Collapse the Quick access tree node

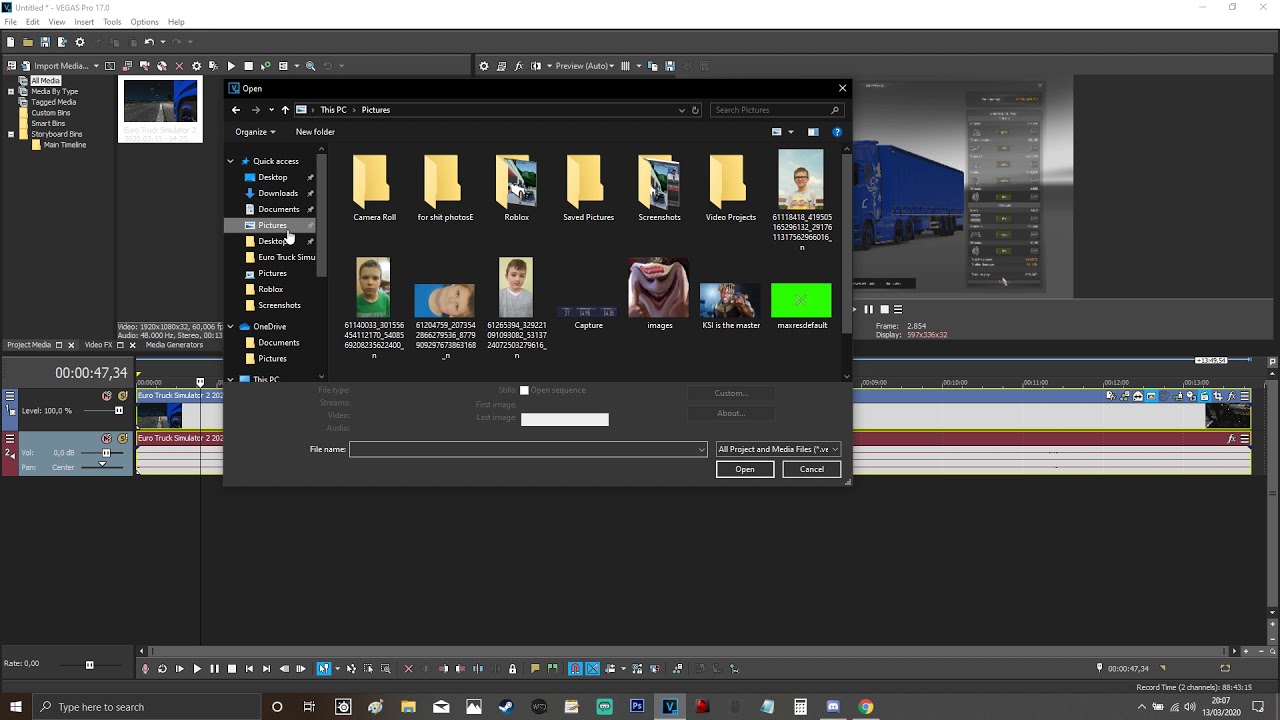[231, 161]
